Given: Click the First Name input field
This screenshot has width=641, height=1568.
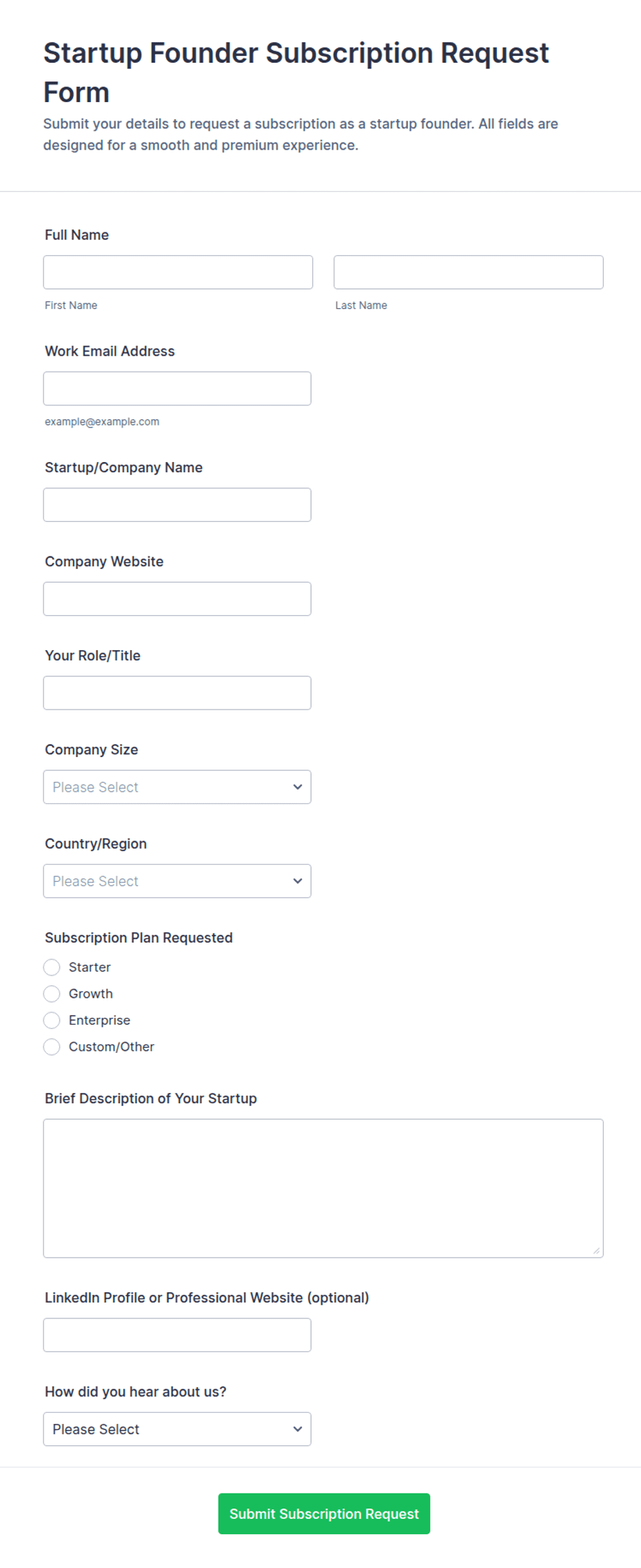Looking at the screenshot, I should pos(178,272).
